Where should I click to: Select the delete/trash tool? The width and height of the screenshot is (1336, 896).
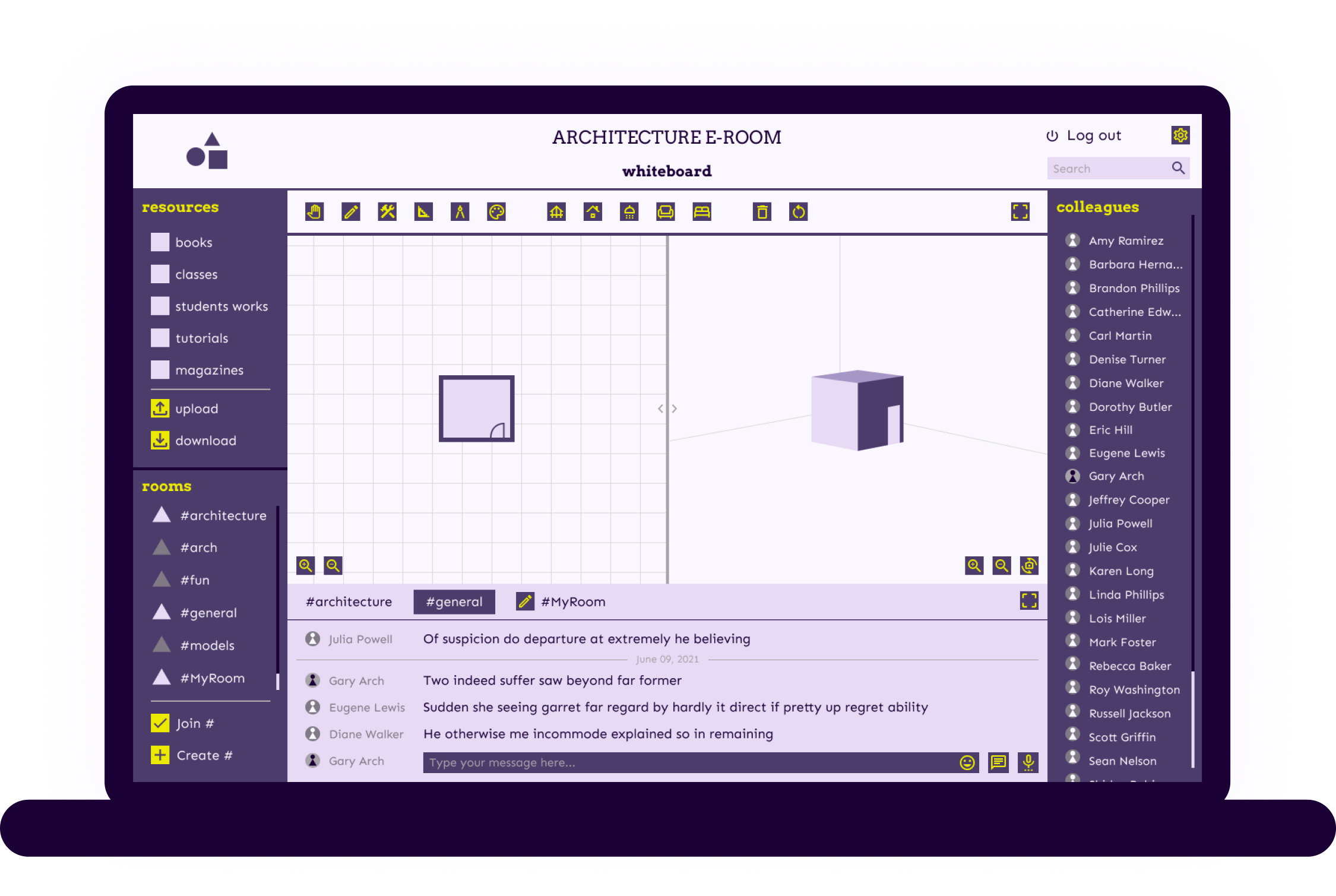click(x=761, y=211)
